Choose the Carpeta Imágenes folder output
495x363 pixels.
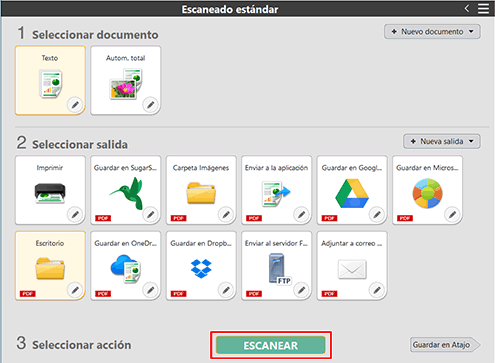coord(201,190)
